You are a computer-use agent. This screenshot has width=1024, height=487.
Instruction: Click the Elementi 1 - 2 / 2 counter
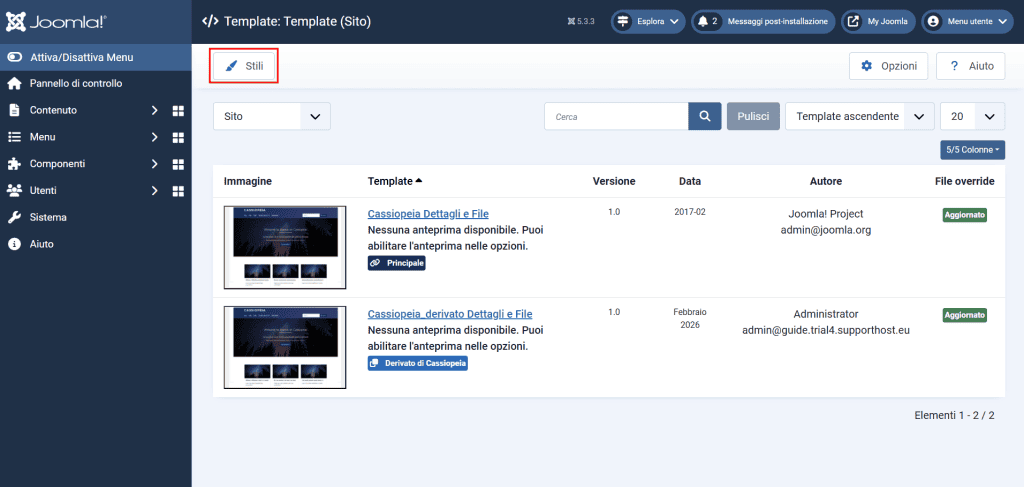tap(954, 415)
